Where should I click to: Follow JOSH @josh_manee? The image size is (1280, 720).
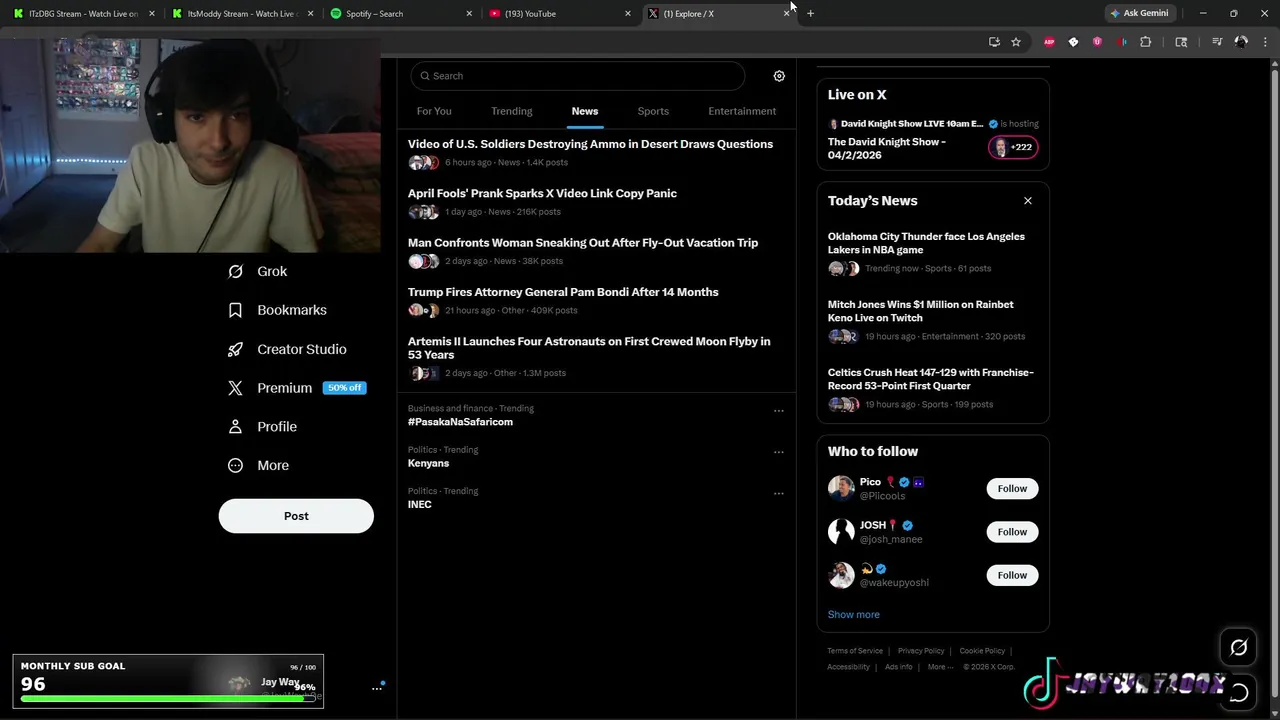(x=1012, y=532)
